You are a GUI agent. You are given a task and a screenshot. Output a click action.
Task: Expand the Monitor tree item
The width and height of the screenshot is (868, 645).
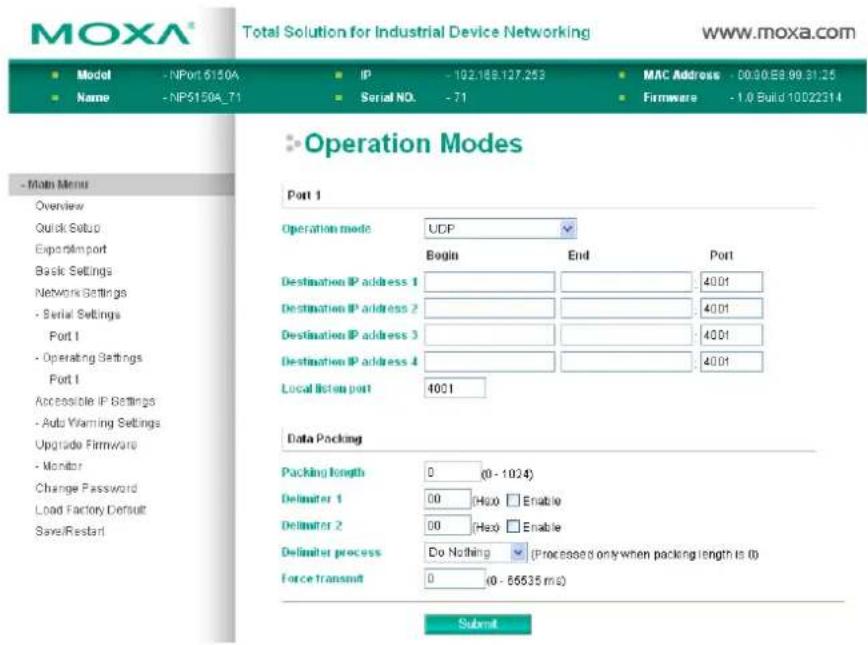pyautogui.click(x=59, y=466)
